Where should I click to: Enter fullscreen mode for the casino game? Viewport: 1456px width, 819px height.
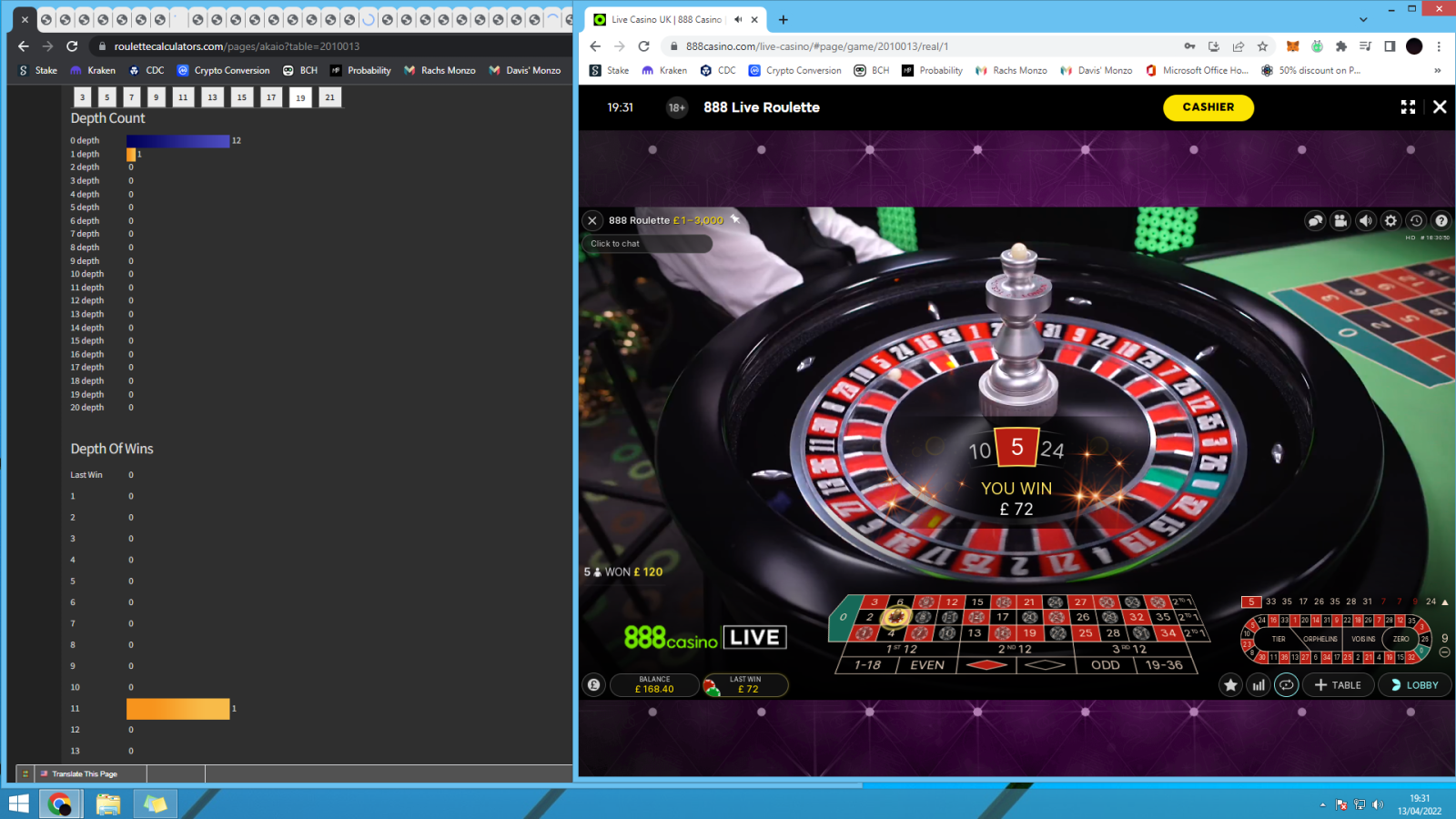[x=1408, y=107]
